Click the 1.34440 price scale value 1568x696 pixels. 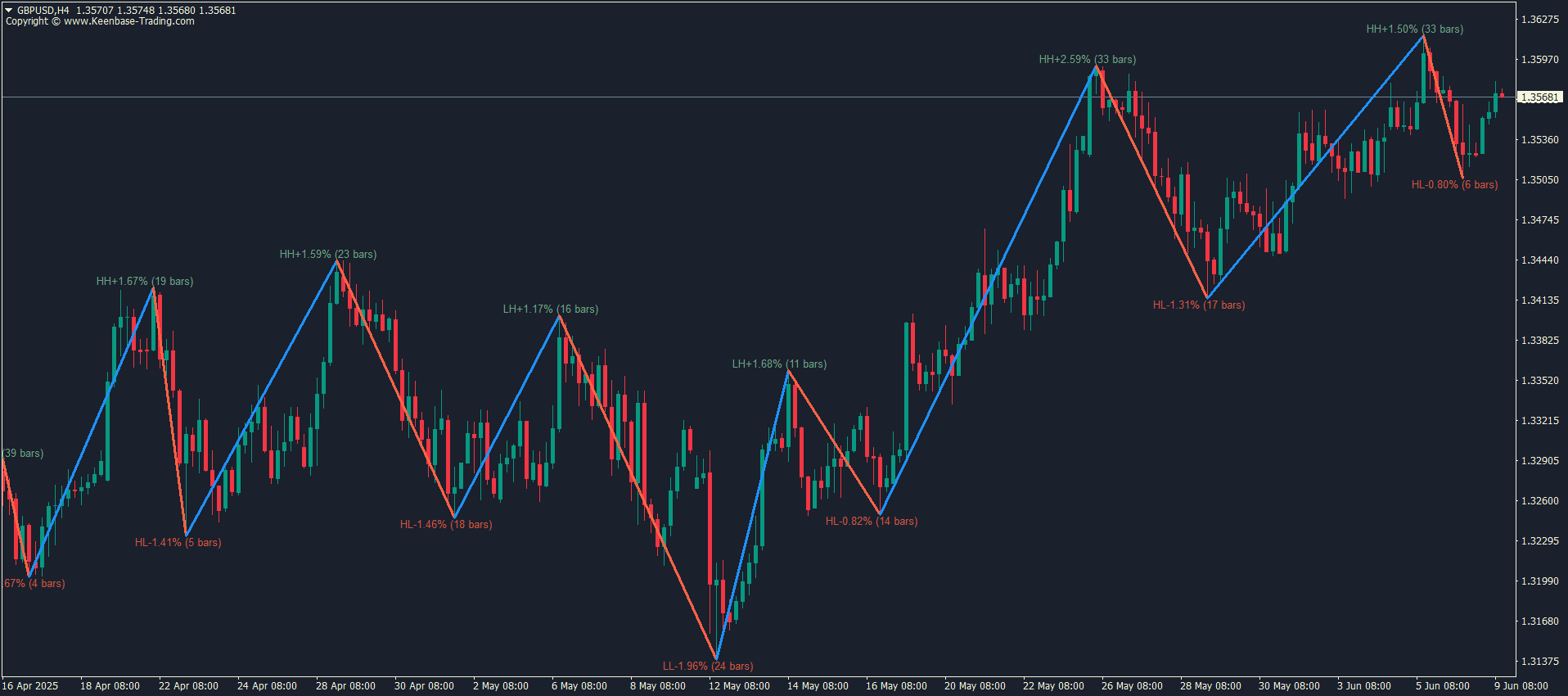tap(1540, 260)
